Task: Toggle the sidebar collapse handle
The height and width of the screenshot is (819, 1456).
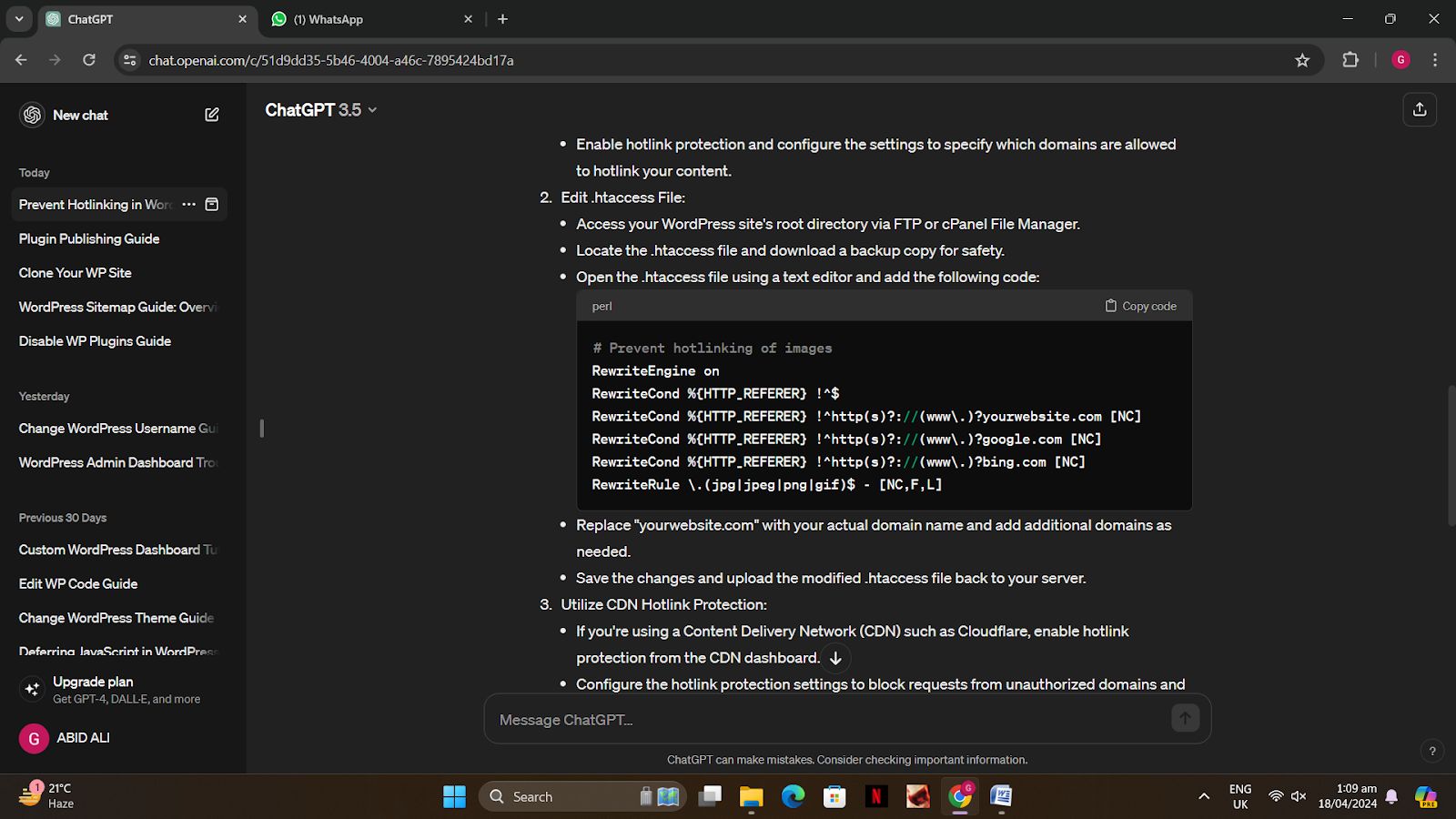Action: tap(262, 428)
